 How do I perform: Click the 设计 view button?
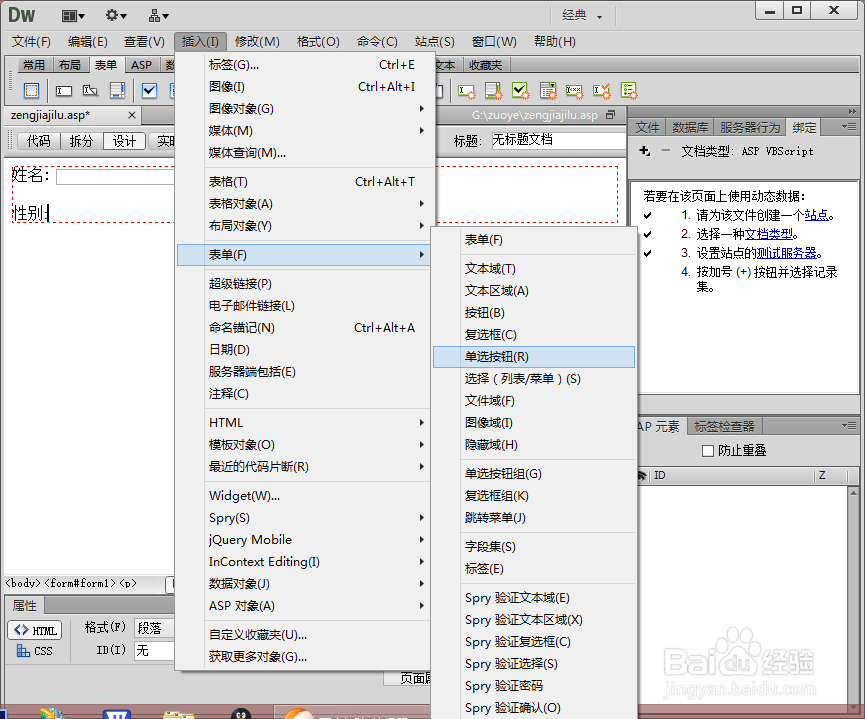point(124,141)
